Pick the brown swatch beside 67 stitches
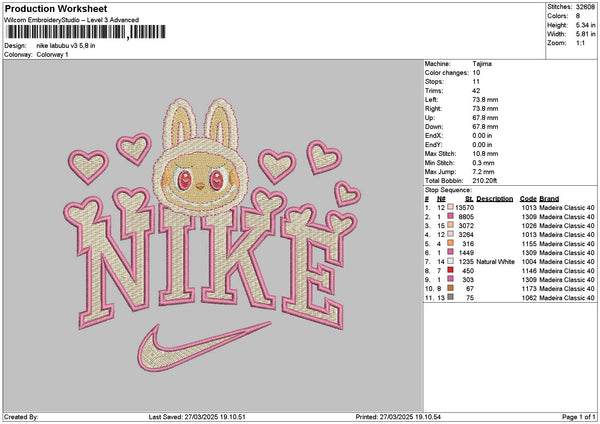Screen dimensions: 600x424 (x=450, y=288)
